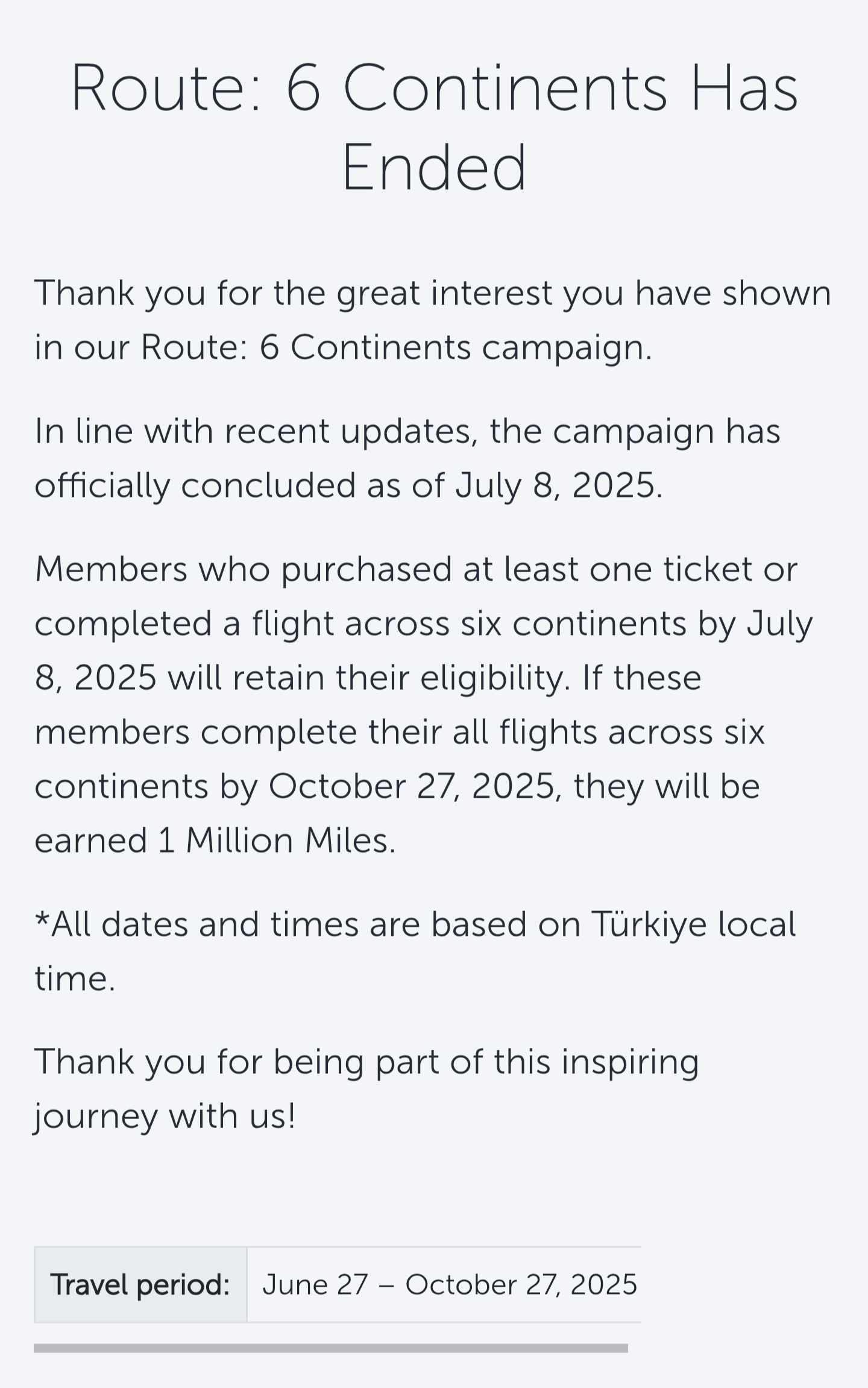Tap the "officially concluded as of July 8, 2025" sentence
Image resolution: width=868 pixels, height=1388 pixels.
(x=348, y=485)
